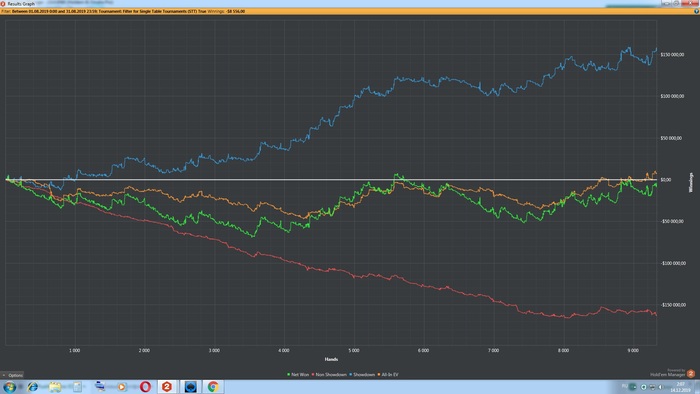Launch Opera browser from the taskbar

[145, 386]
